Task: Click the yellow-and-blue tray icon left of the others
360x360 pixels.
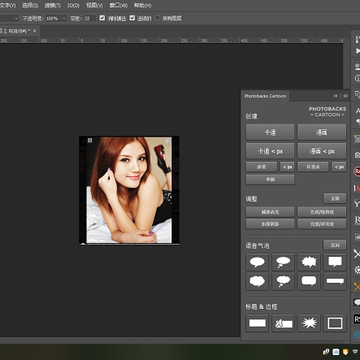Action: [326, 352]
